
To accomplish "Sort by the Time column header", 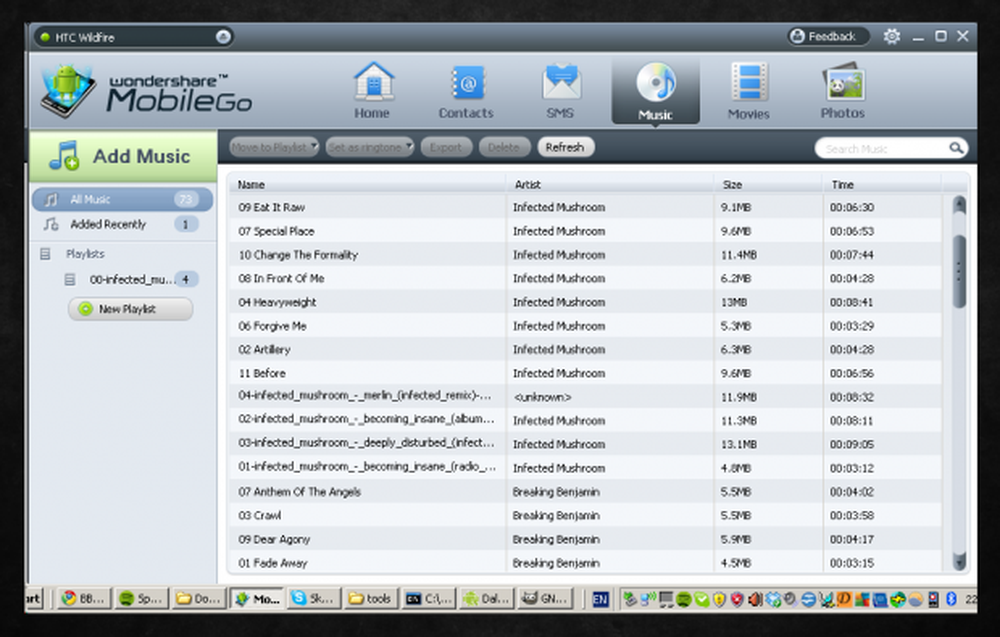I will (882, 184).
